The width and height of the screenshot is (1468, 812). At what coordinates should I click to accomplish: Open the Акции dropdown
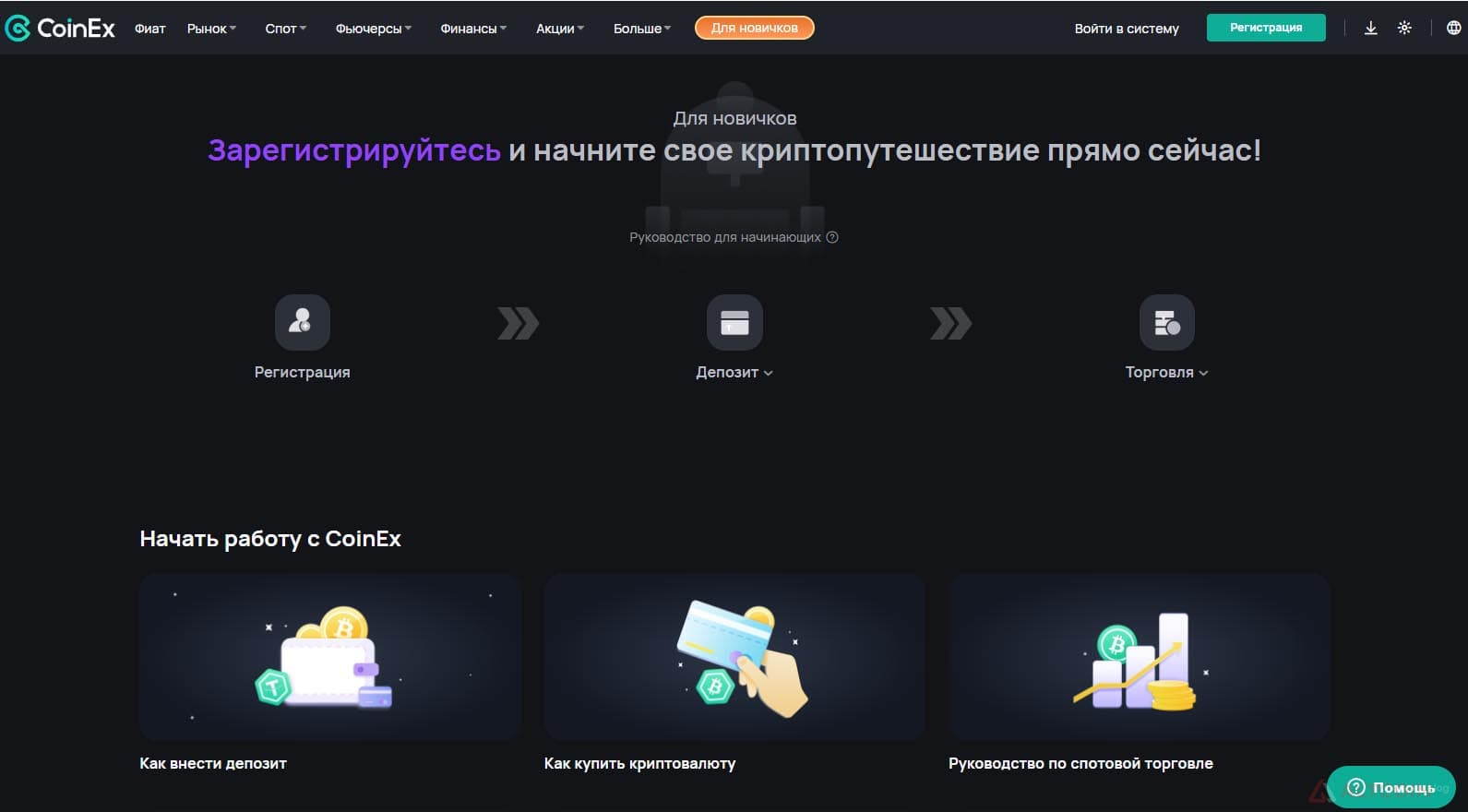[560, 29]
